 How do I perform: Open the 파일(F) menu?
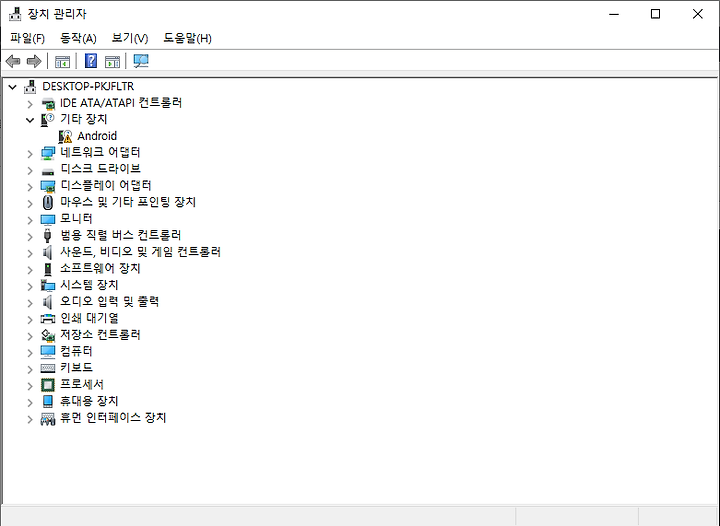tap(28, 38)
